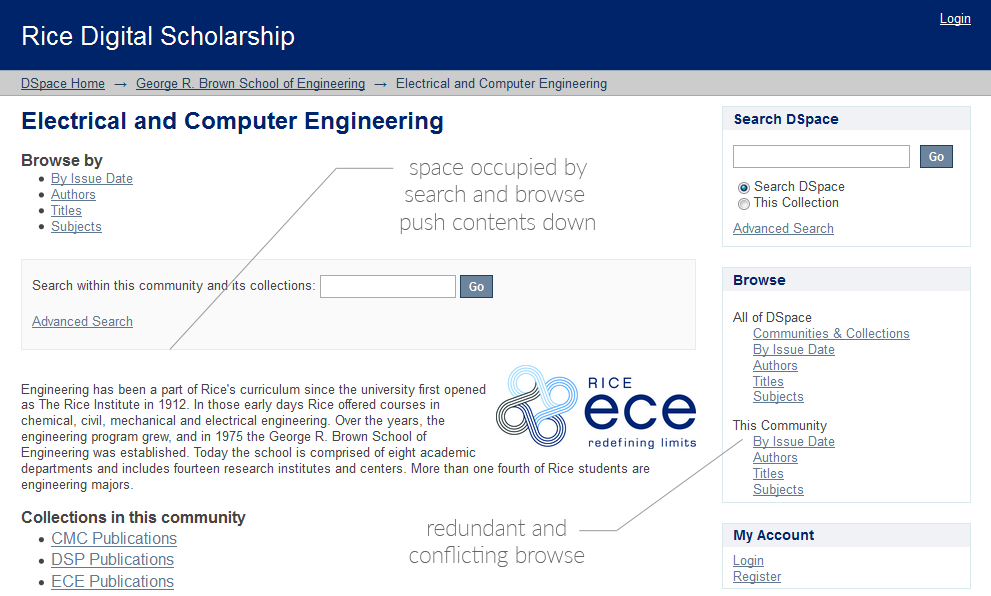
Task: Go to DSpace Home breadcrumb
Action: pos(63,83)
